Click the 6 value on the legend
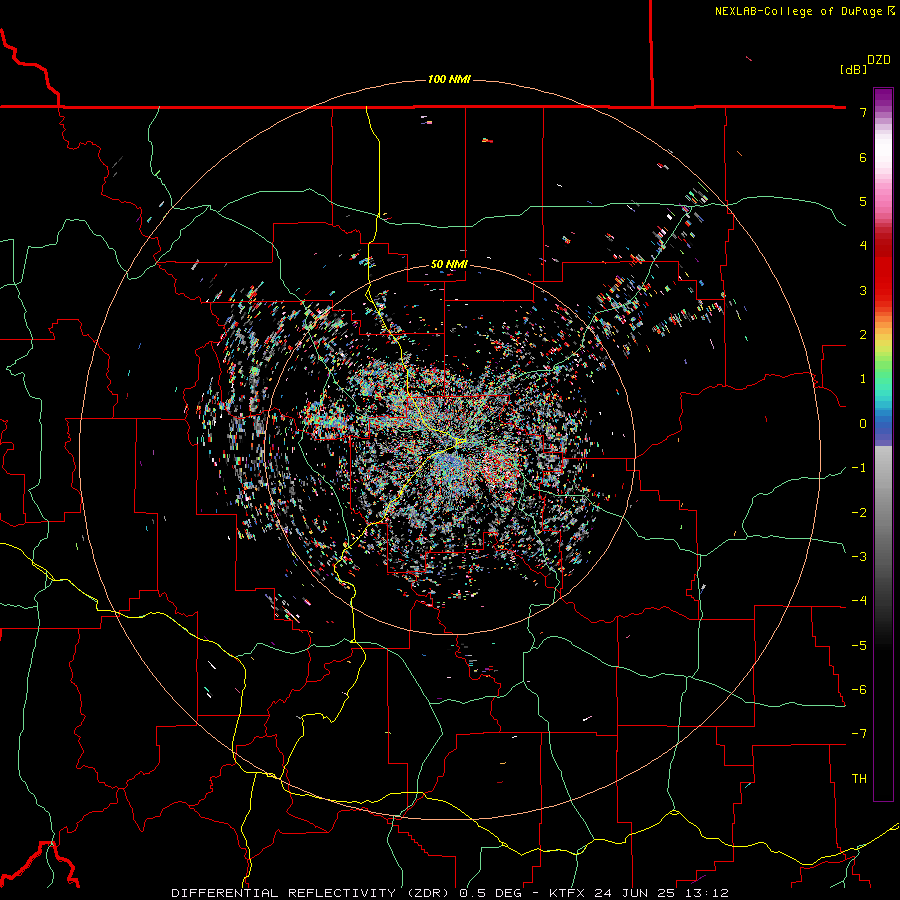Screen dimensions: 900x900 point(863,157)
